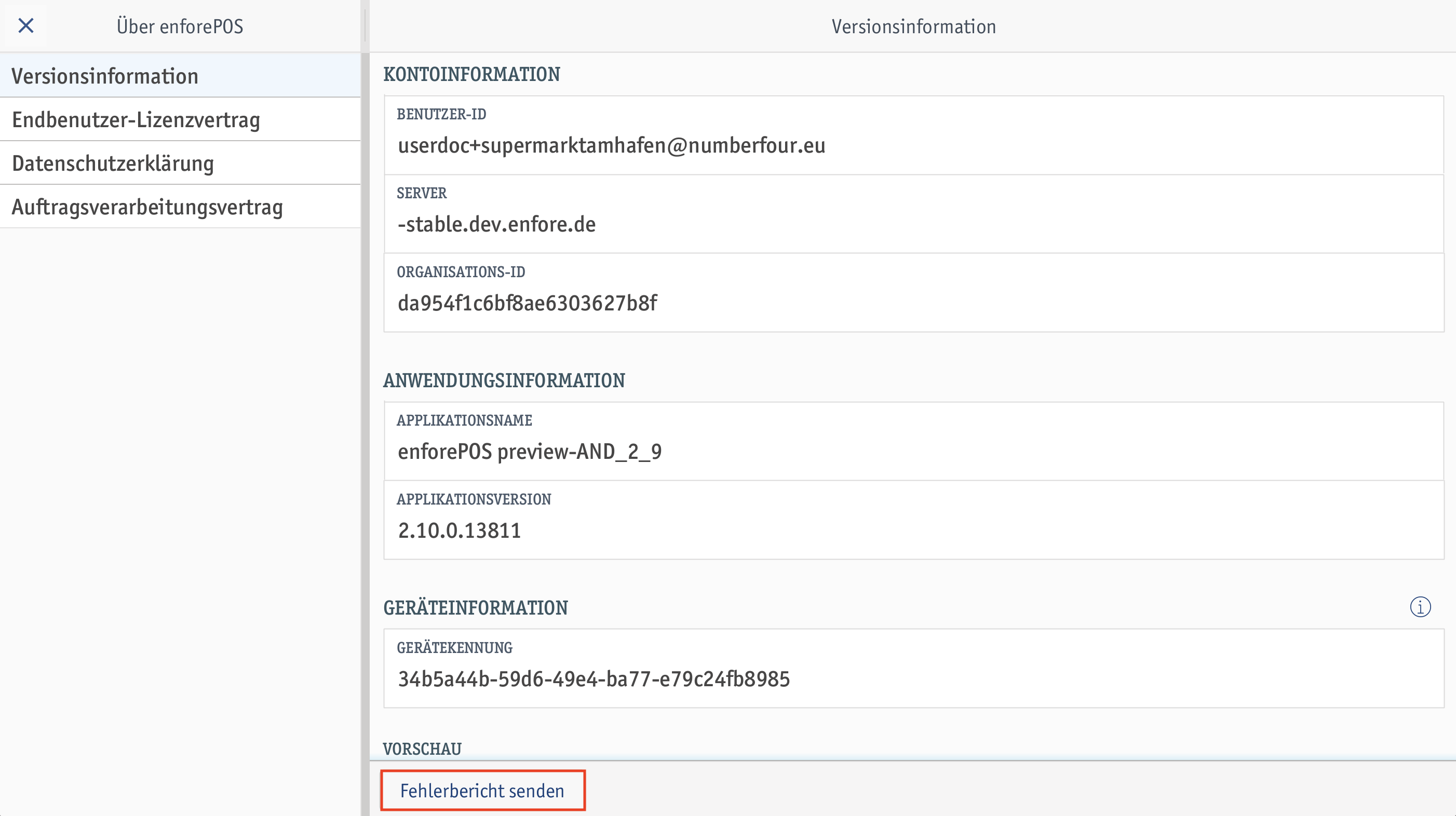This screenshot has height=816, width=1456.
Task: Open the Geräteinformation info icon
Action: click(1420, 607)
